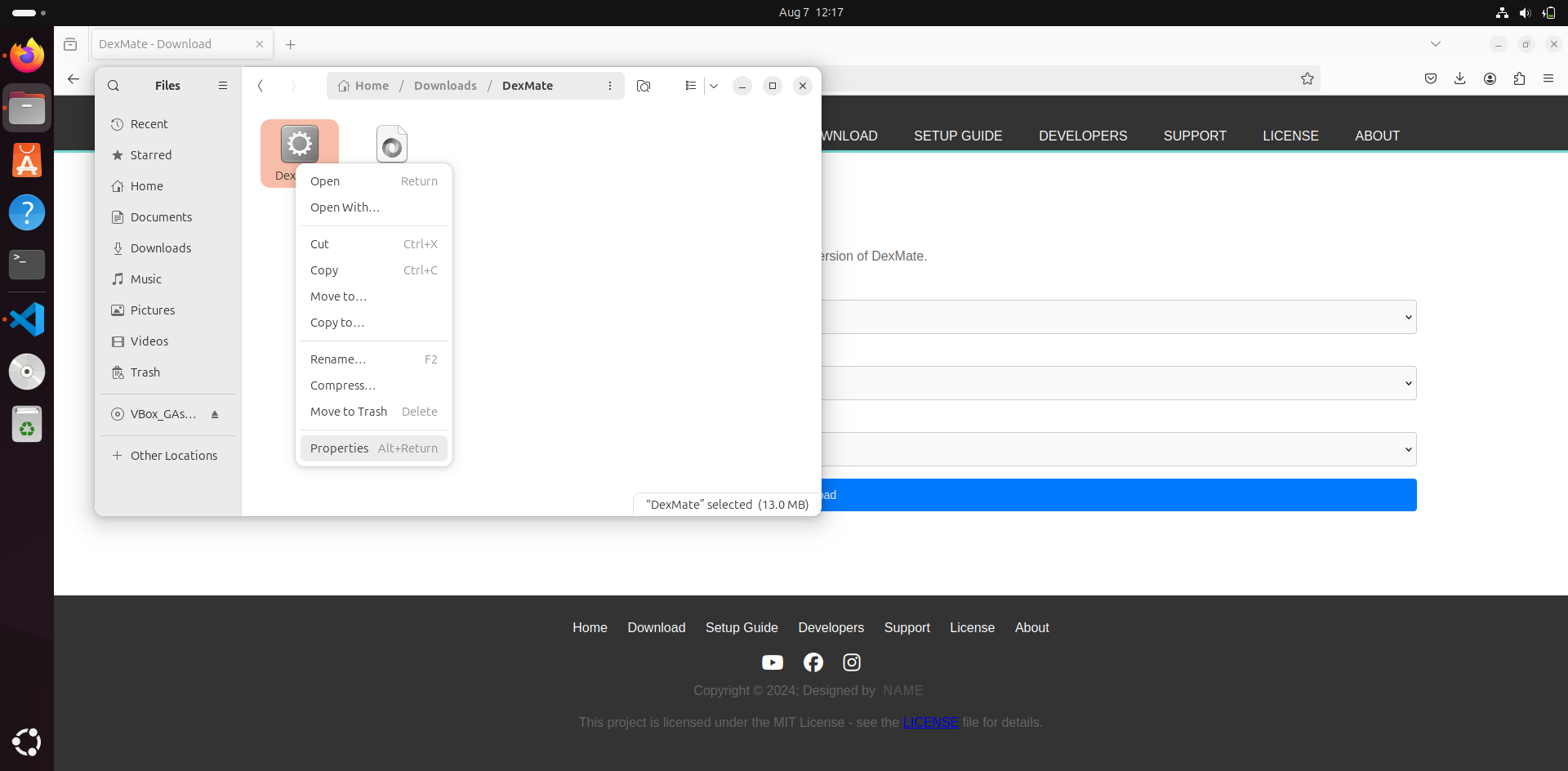Screen dimensions: 1568x771
Task: Eject the VBox_GAs volume
Action: tap(215, 414)
